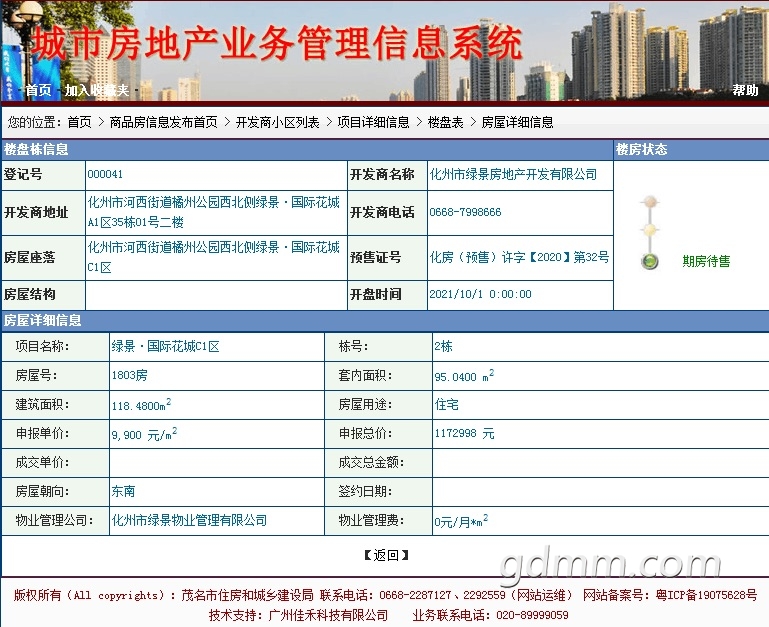Select the 开发商地址 address value

point(213,212)
